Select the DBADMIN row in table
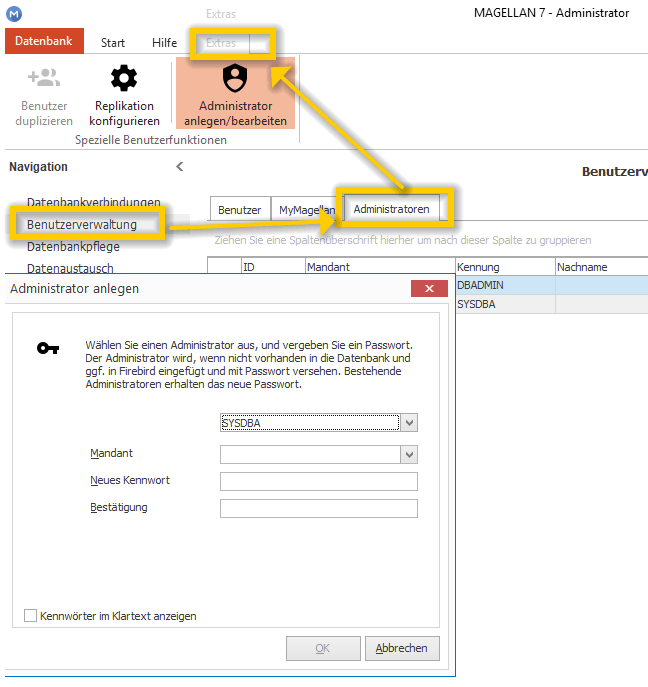This screenshot has width=648, height=687. coord(552,285)
